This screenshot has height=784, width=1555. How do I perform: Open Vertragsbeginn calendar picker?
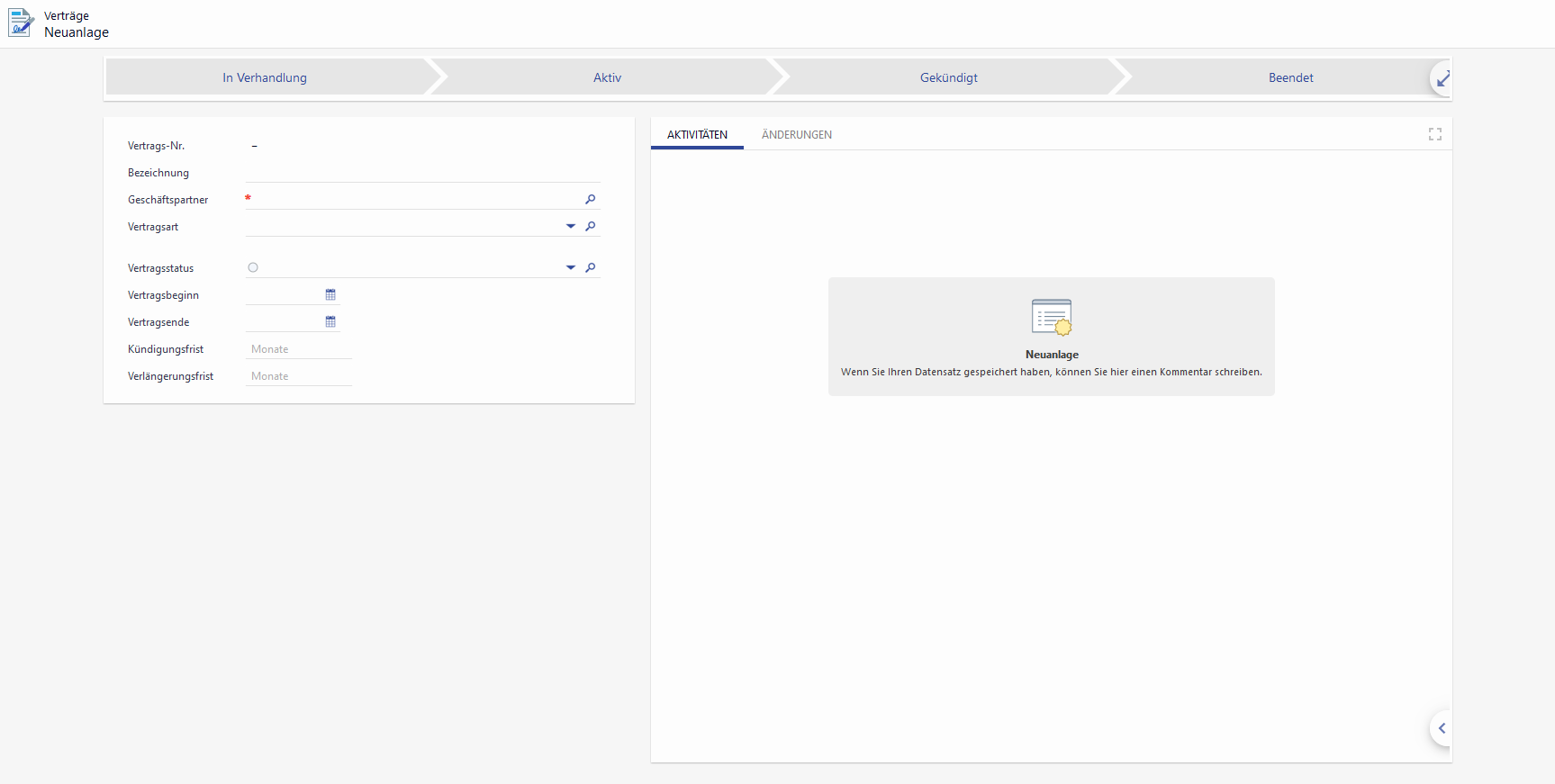[330, 295]
